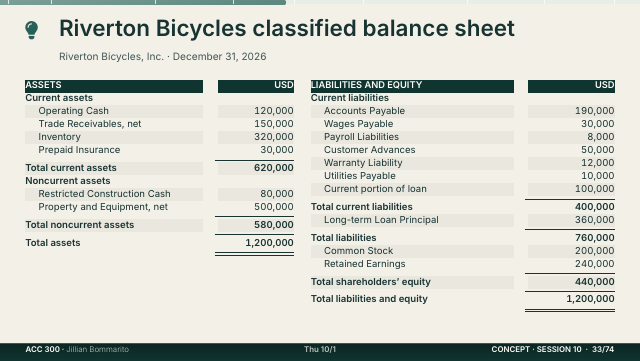Click 'Current portion of loan' label

375,189
